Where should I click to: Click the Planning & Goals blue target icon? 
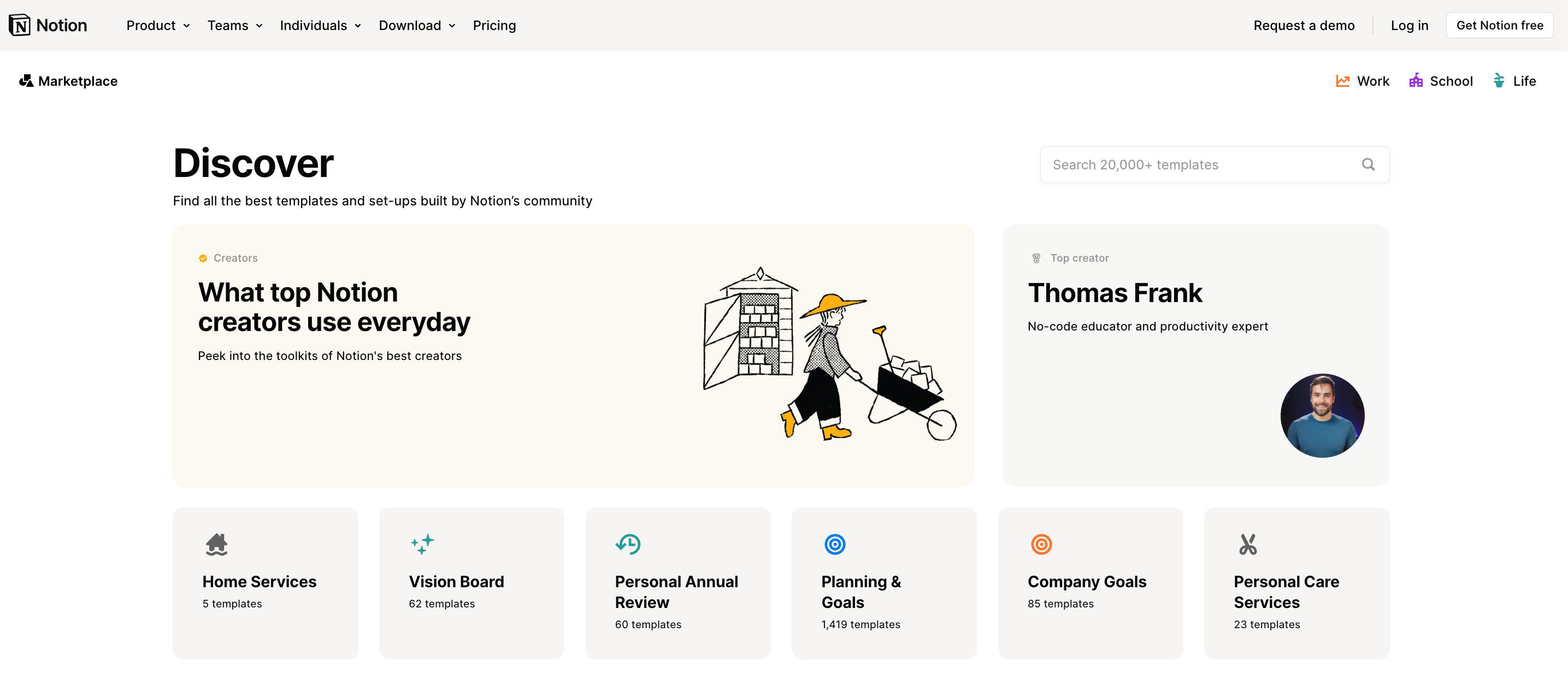[x=834, y=544]
